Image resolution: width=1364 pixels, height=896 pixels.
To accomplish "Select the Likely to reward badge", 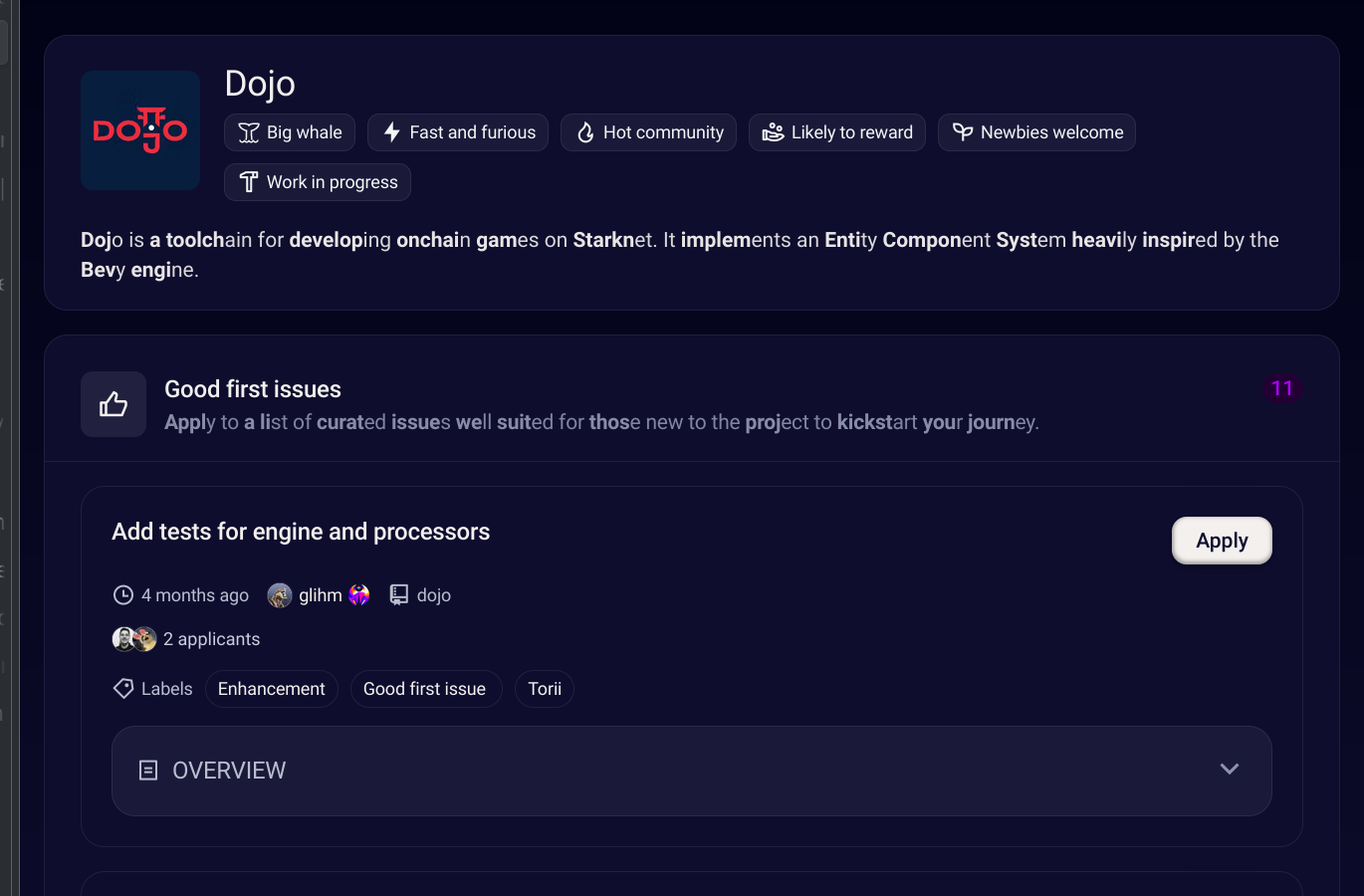I will coord(836,132).
